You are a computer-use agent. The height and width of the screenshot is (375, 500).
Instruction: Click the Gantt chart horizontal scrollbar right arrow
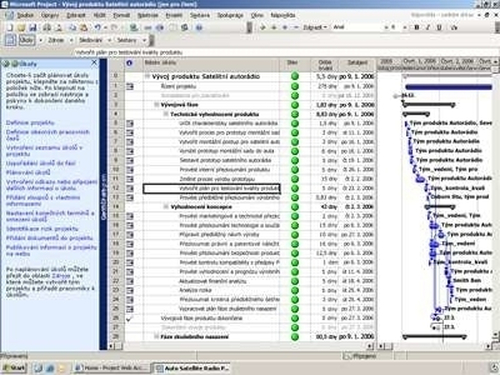[x=488, y=347]
